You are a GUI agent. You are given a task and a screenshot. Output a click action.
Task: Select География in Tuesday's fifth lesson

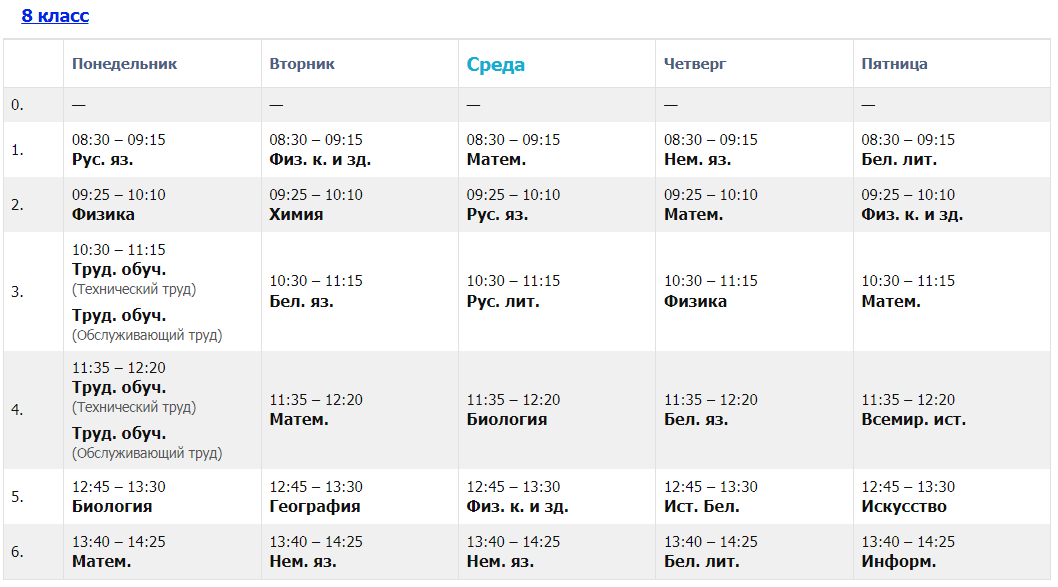click(x=314, y=506)
